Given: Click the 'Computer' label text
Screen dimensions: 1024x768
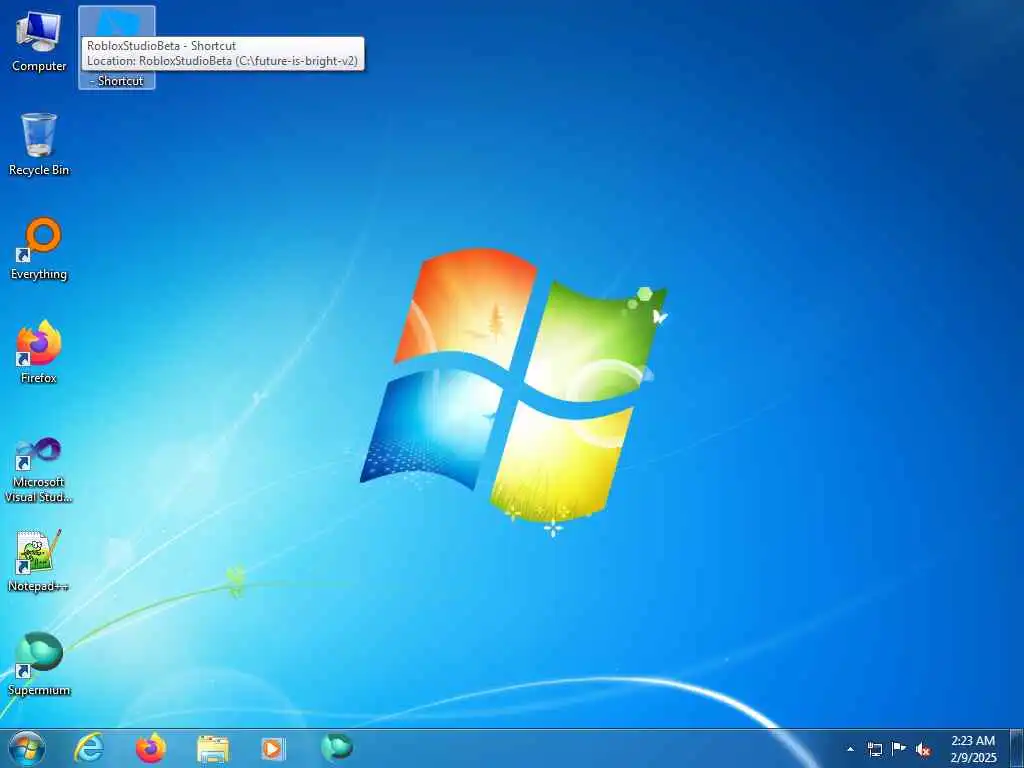Looking at the screenshot, I should click(x=39, y=66).
